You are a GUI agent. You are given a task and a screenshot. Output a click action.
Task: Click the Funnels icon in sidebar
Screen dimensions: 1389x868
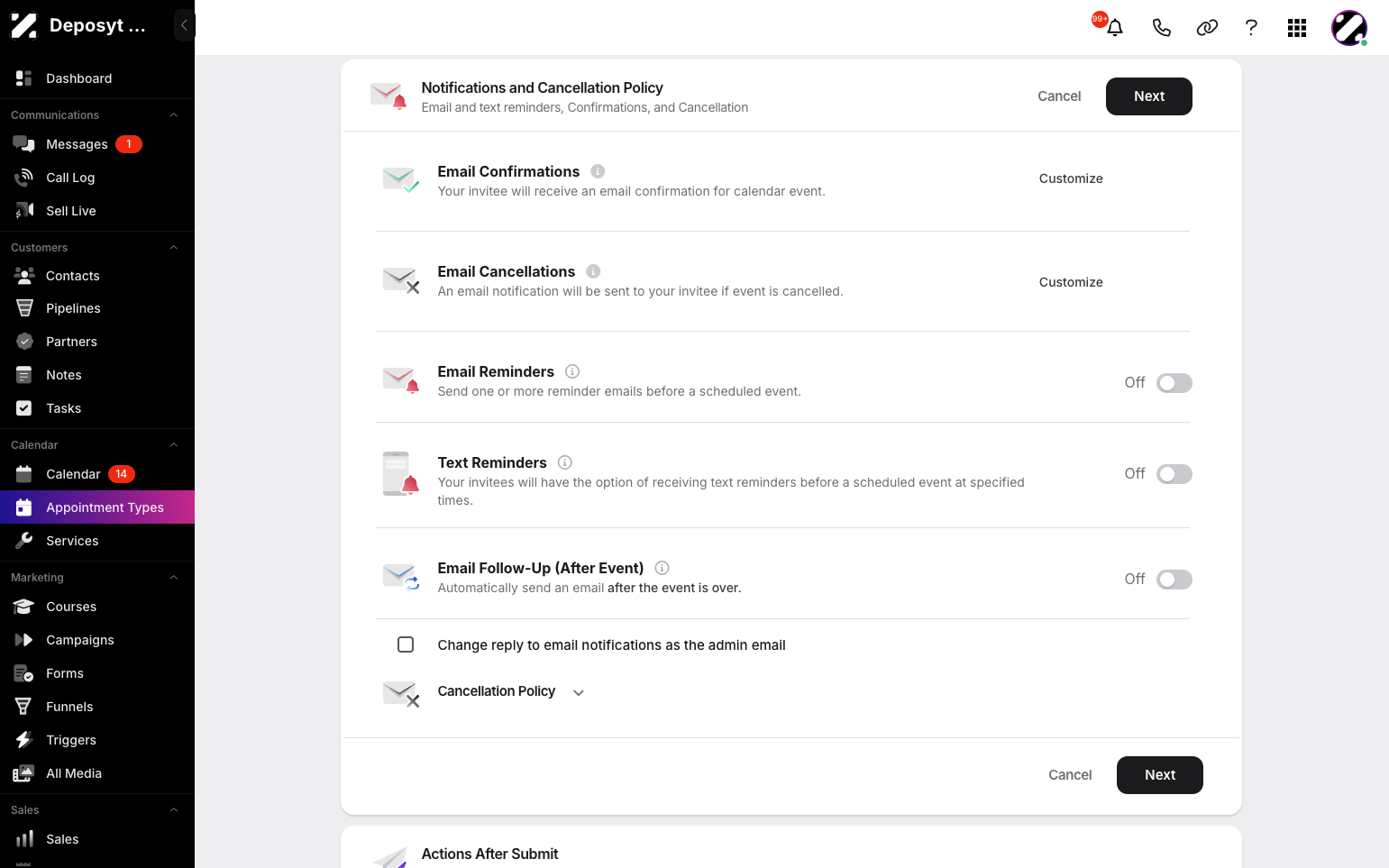pyautogui.click(x=24, y=707)
